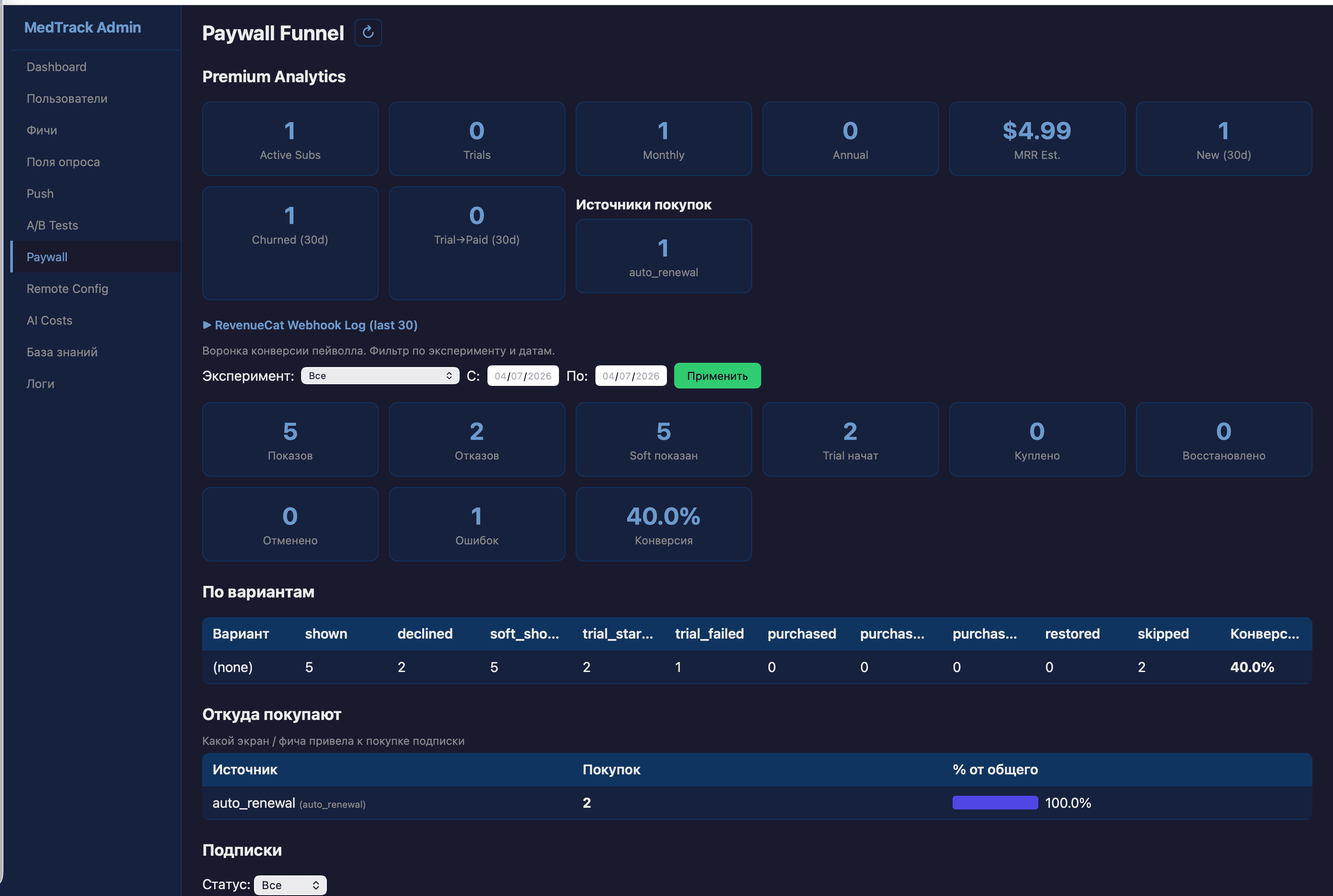Click the MRR Est. $4.99 card

(1037, 139)
